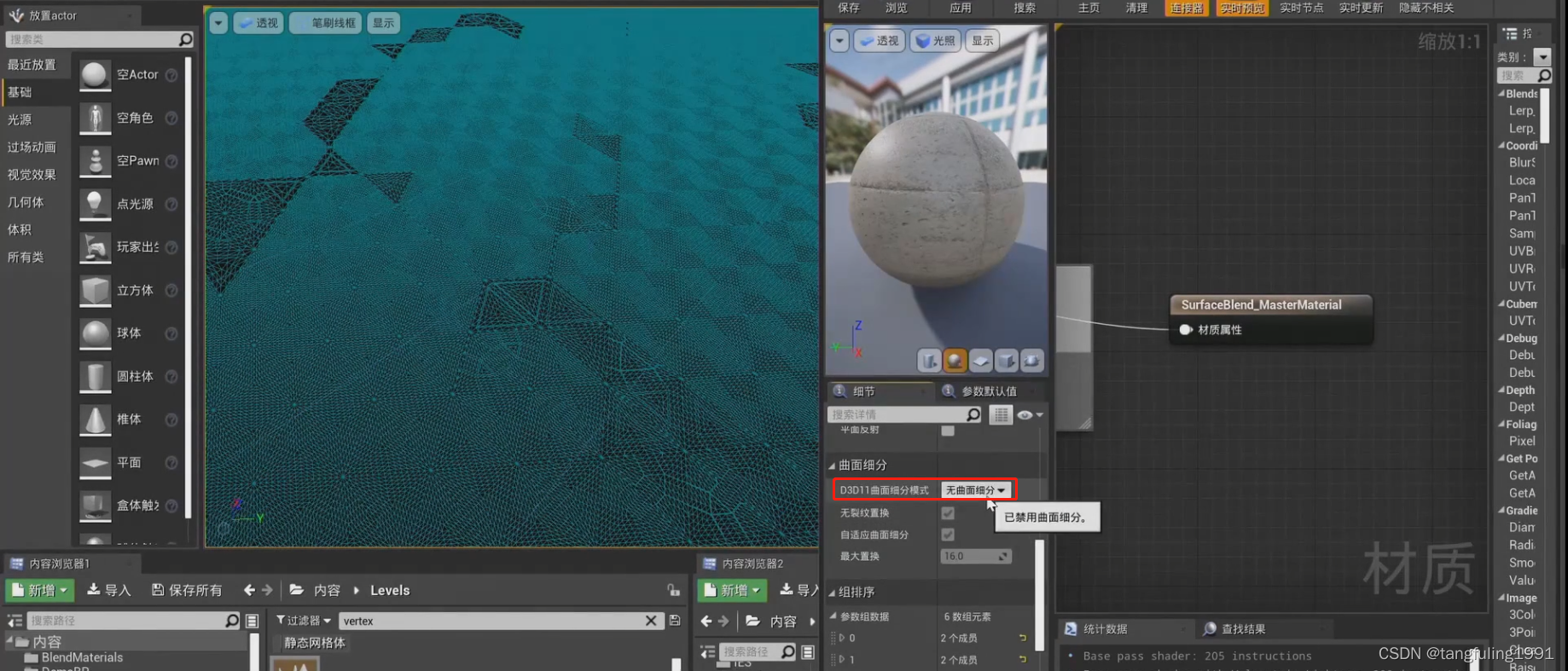Viewport: 1568px width, 671px height.
Task: Reset parameter group 1 to default
Action: [1022, 659]
